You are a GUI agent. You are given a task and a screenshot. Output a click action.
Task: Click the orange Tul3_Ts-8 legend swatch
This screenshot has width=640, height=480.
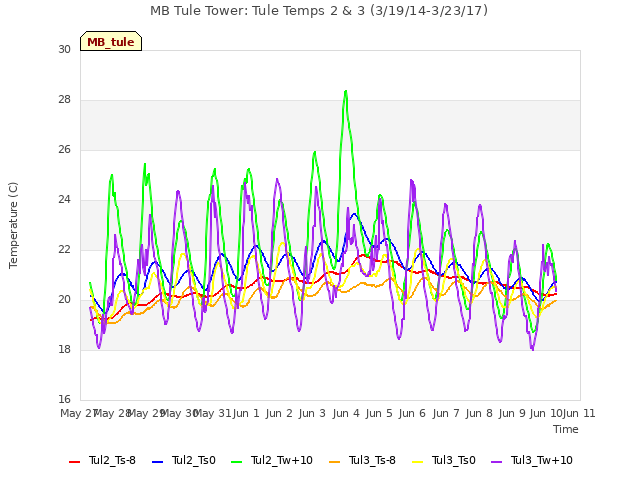pyautogui.click(x=334, y=462)
